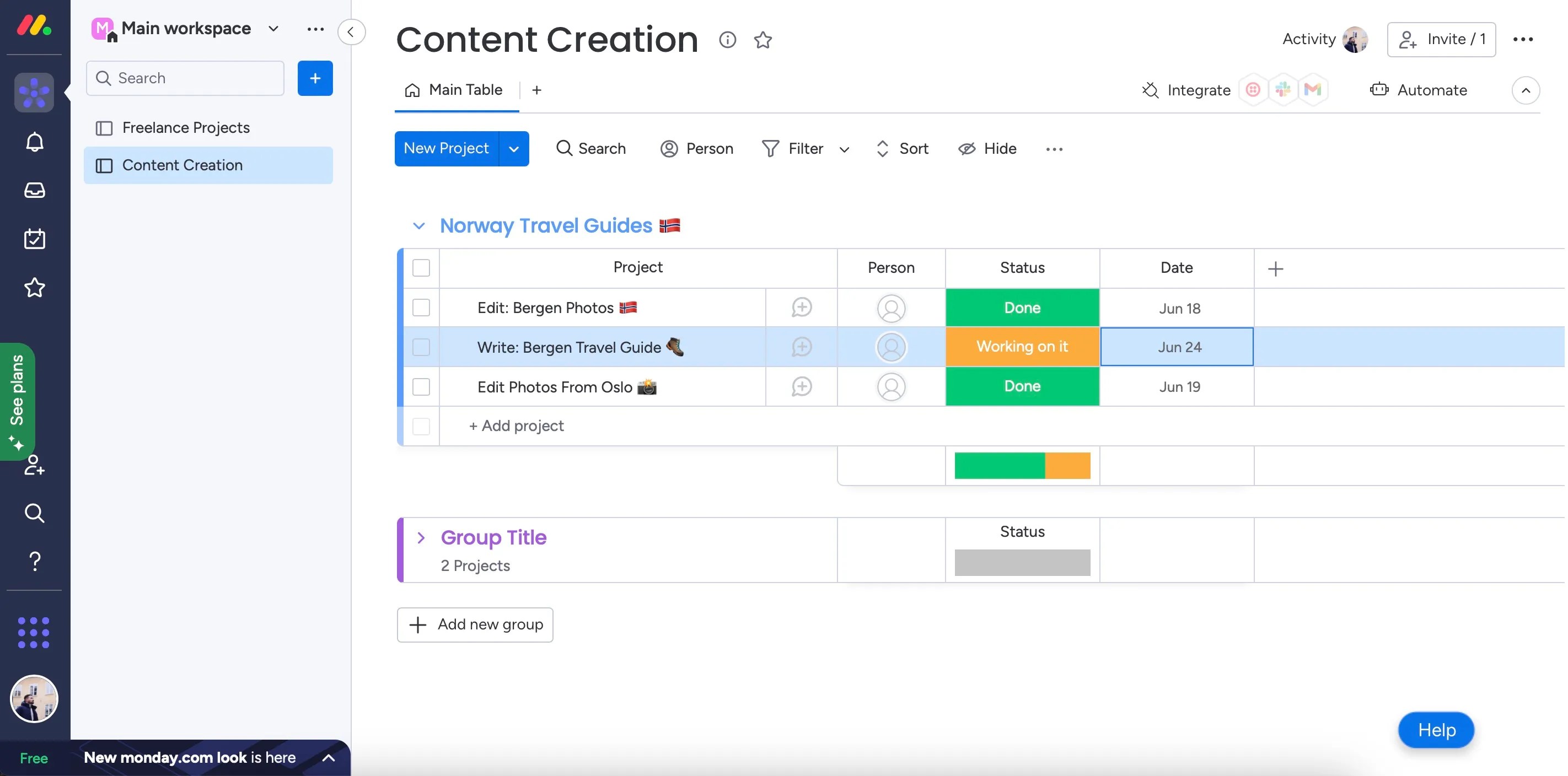Open board info icon next to title

pyautogui.click(x=727, y=40)
